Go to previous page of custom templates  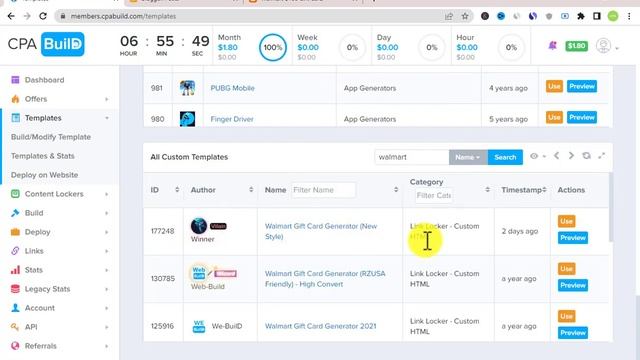point(556,156)
